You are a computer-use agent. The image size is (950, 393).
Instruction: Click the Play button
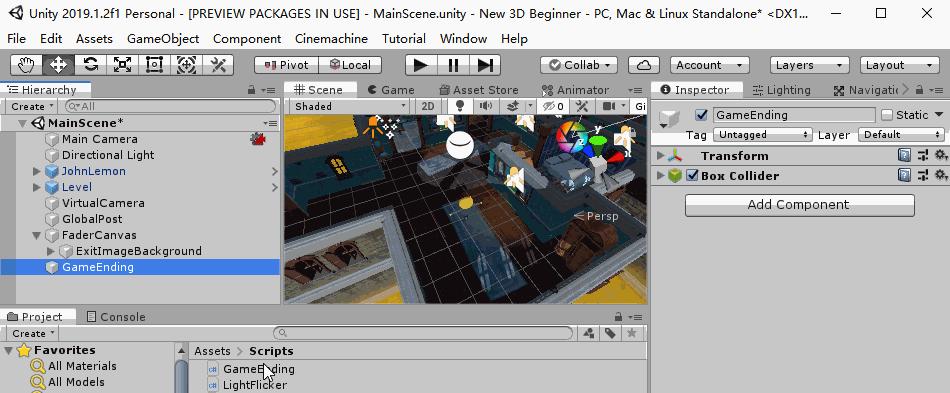tap(421, 65)
